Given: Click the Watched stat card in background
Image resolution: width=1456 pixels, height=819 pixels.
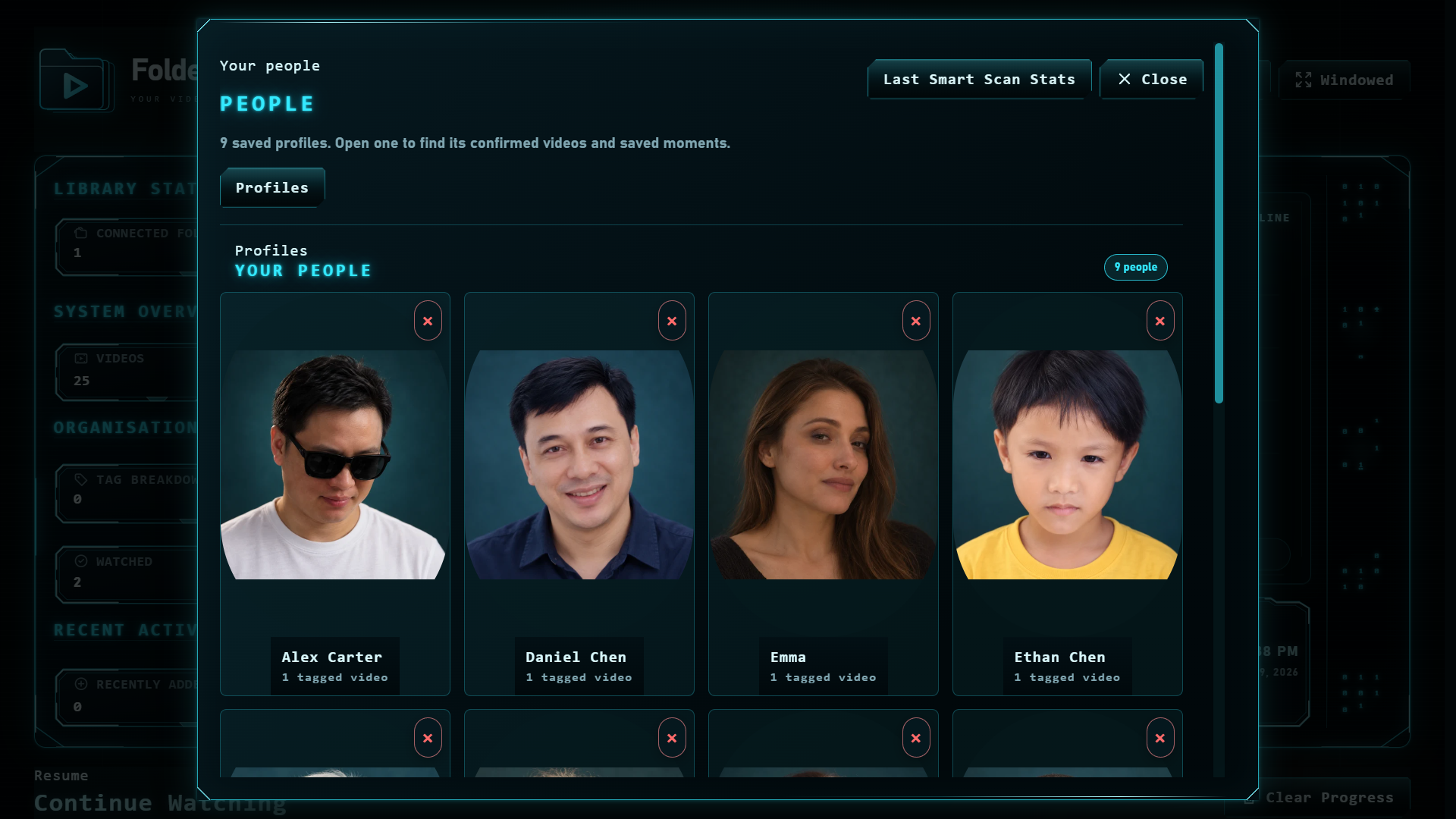Looking at the screenshot, I should [127, 574].
